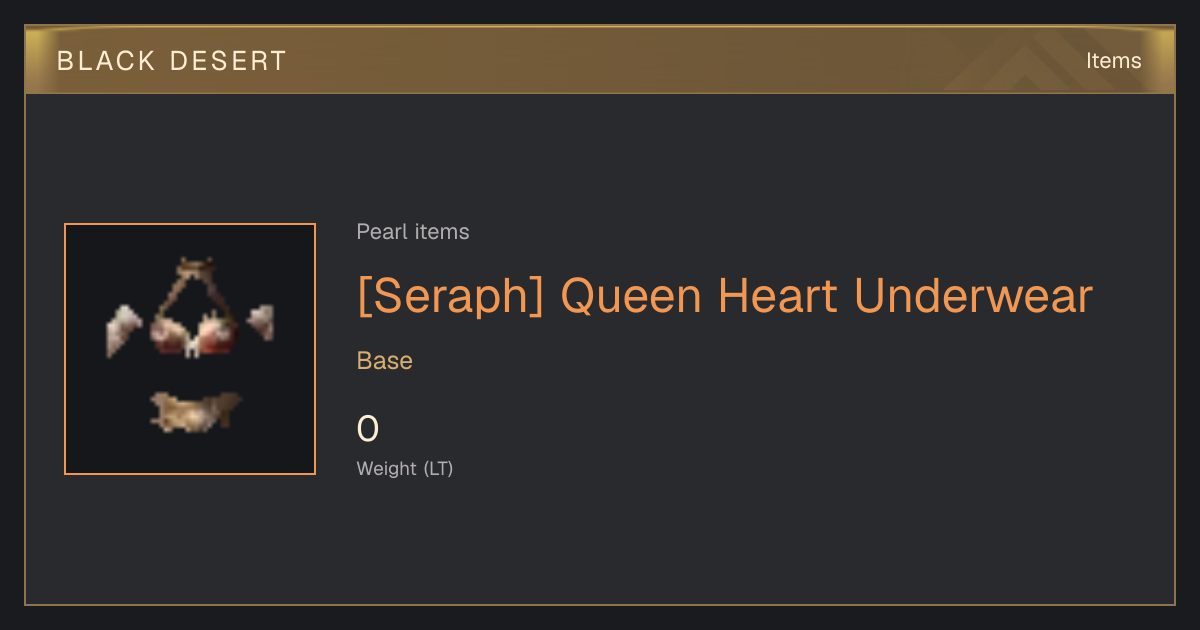Screen dimensions: 1200x630
Task: Click the BLACK DESERT header title
Action: click(171, 61)
